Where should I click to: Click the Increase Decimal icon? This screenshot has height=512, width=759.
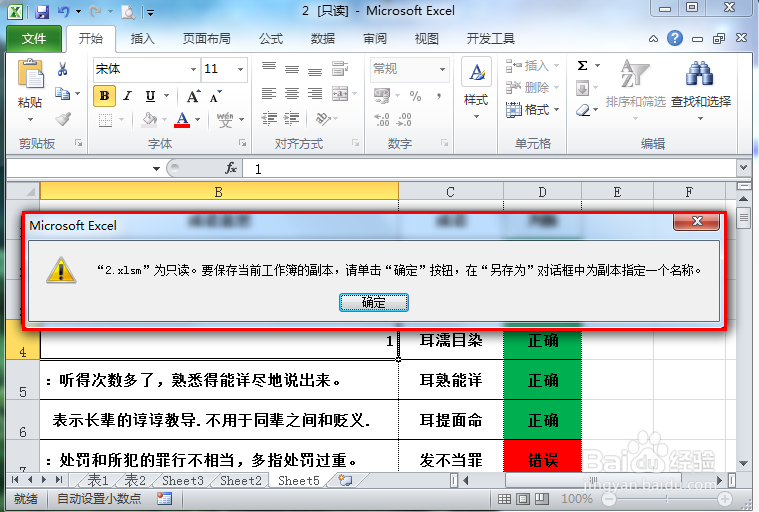tap(382, 120)
